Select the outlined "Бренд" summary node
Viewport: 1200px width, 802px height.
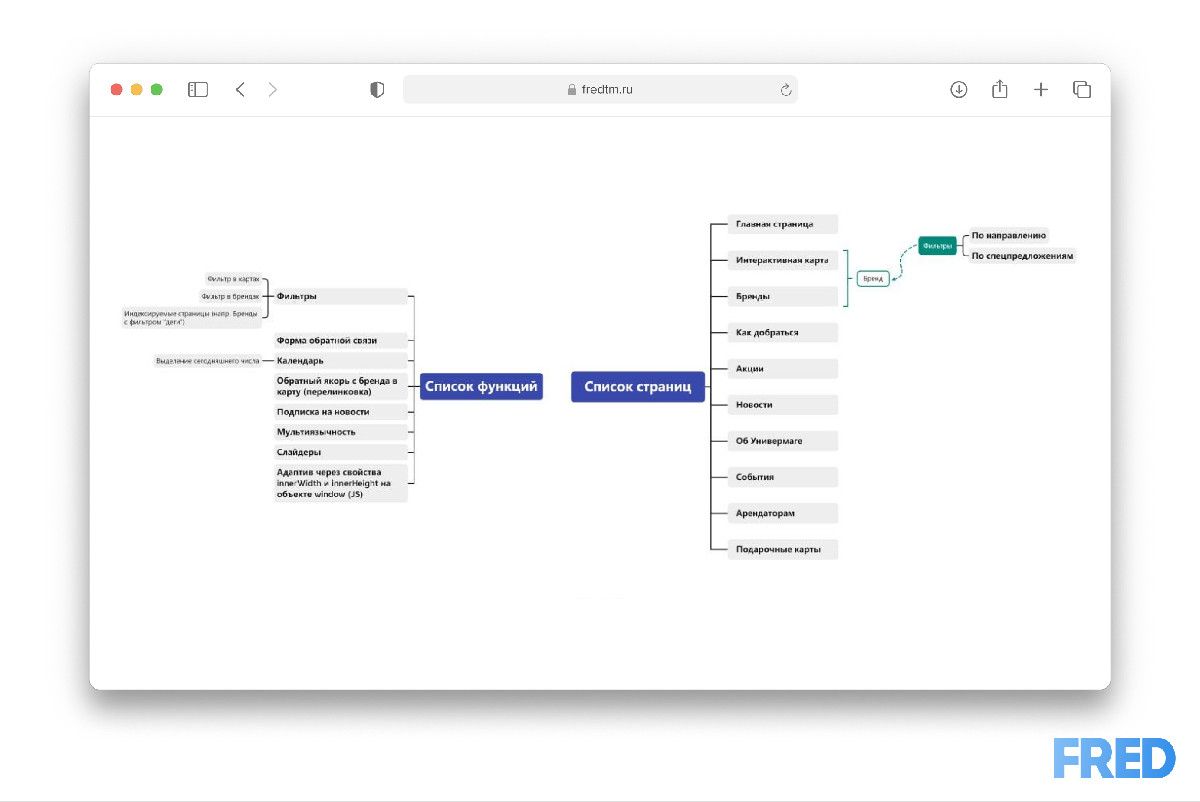tap(873, 279)
